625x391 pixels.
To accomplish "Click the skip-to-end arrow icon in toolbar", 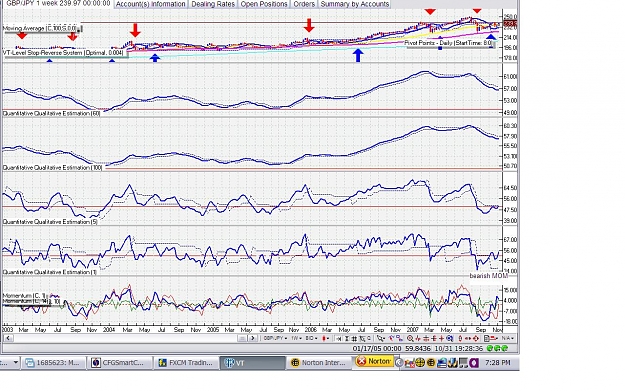I will coord(339,338).
